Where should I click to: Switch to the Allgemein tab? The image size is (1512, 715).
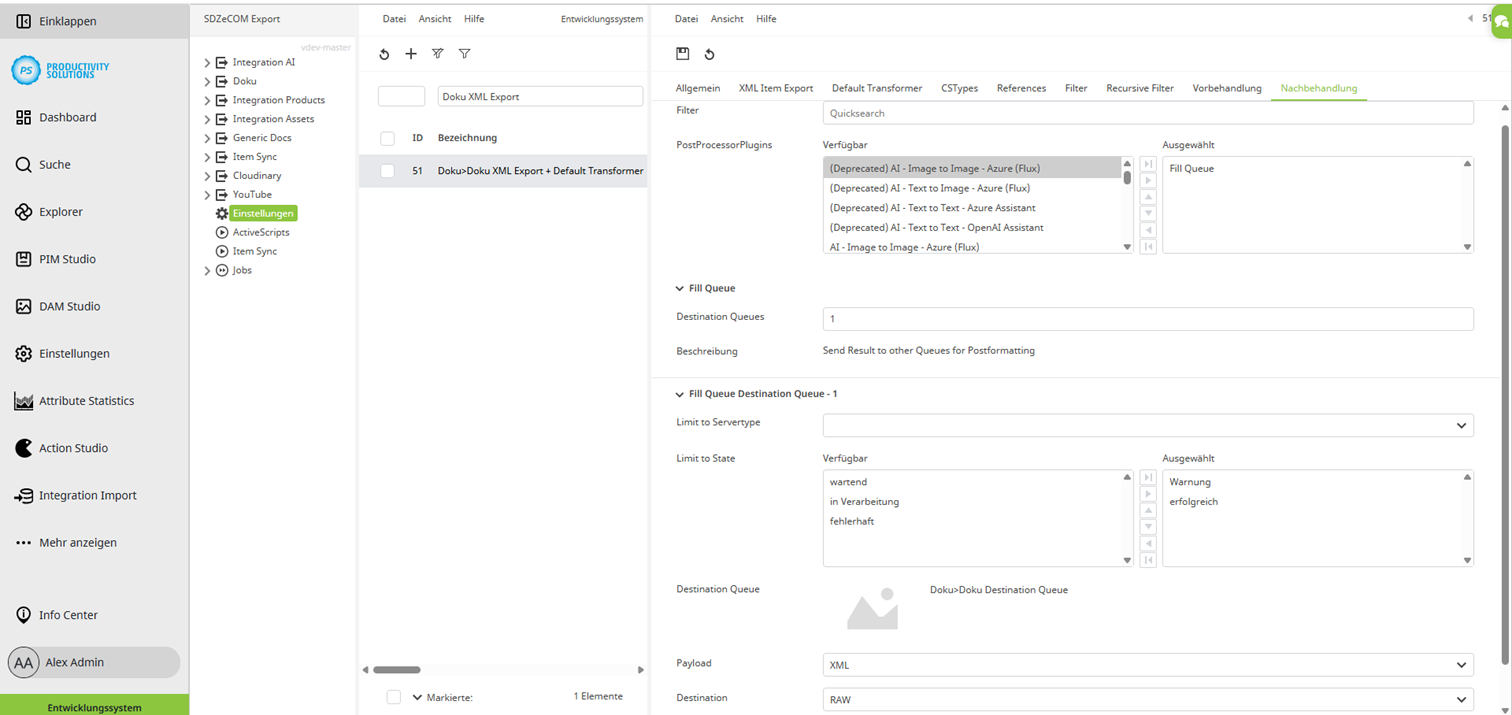click(x=698, y=88)
